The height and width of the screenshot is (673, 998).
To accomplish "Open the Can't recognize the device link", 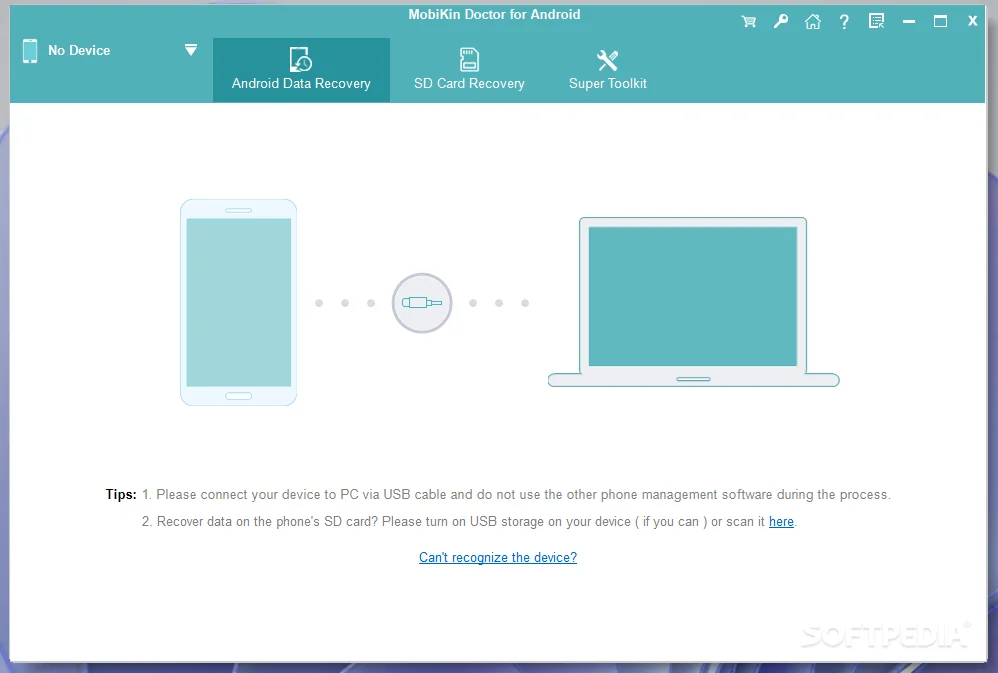I will pyautogui.click(x=497, y=557).
